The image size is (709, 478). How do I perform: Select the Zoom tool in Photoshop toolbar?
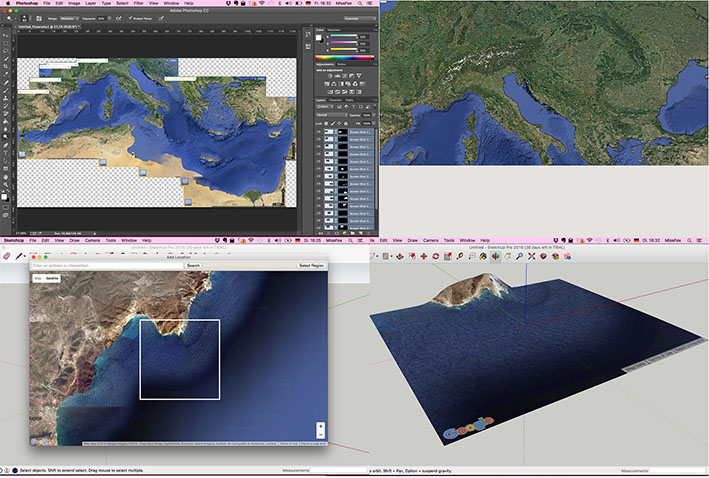coord(6,185)
